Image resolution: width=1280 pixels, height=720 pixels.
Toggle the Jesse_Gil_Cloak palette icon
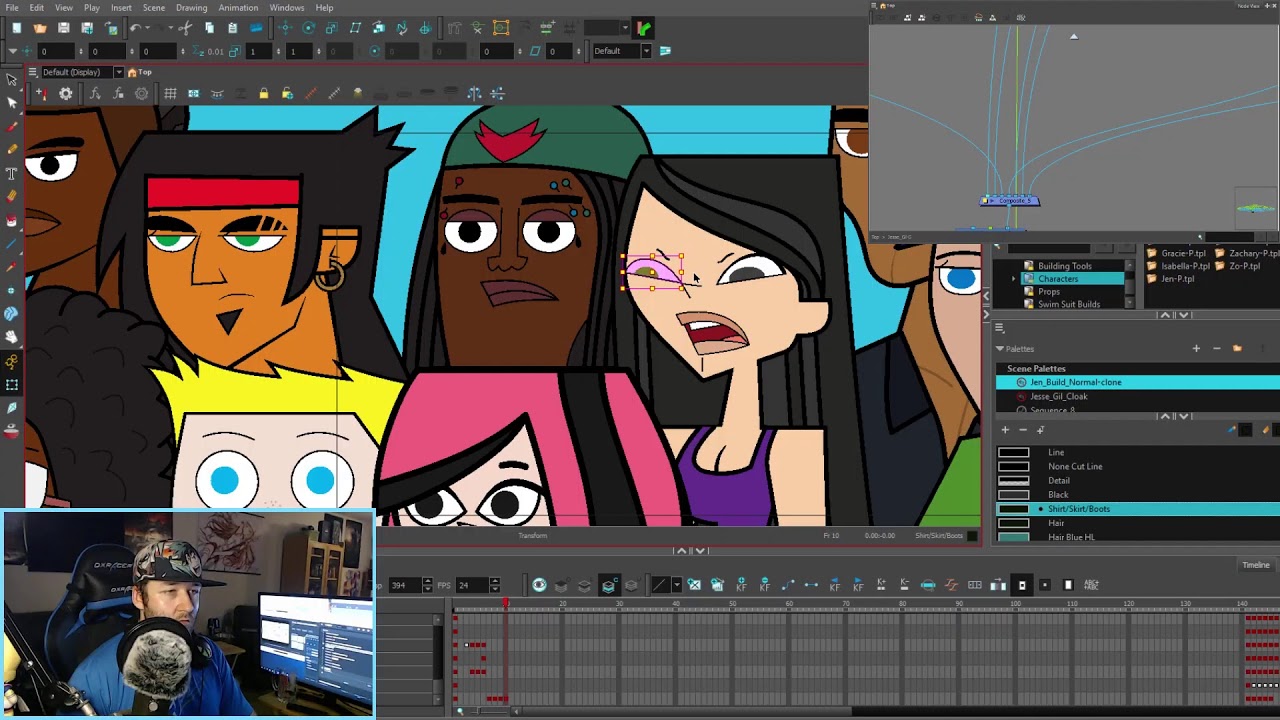pyautogui.click(x=1020, y=396)
